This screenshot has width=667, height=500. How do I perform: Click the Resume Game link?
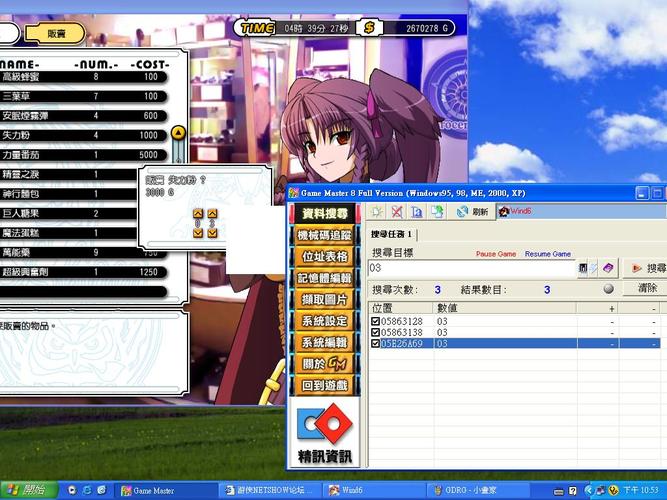(x=547, y=254)
